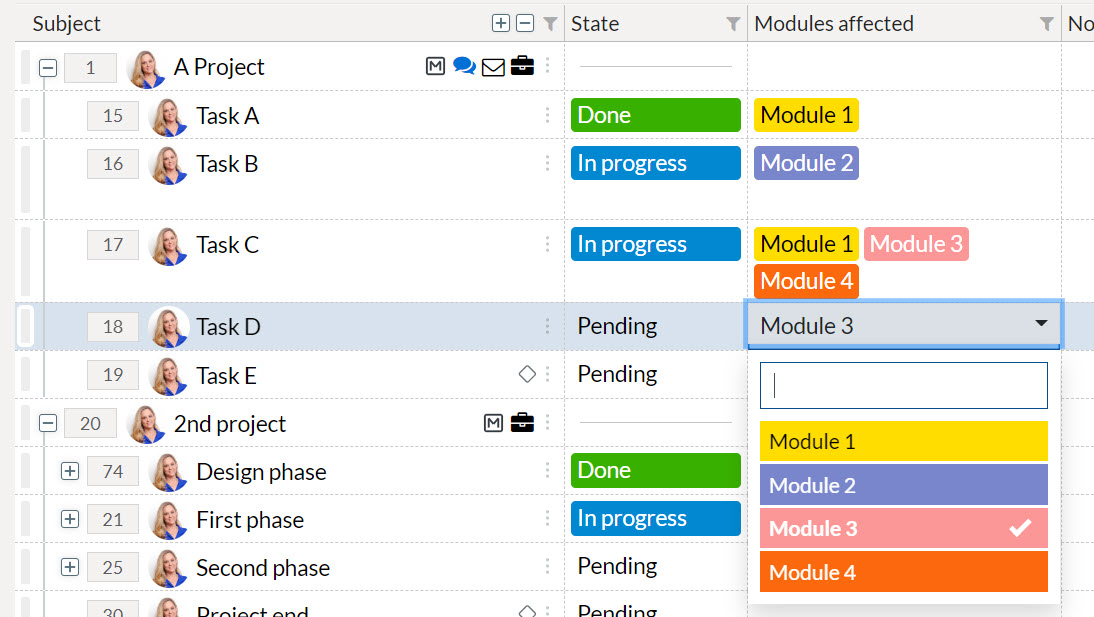Click the Done state of Design phase
Image resolution: width=1094 pixels, height=617 pixels.
click(x=656, y=470)
